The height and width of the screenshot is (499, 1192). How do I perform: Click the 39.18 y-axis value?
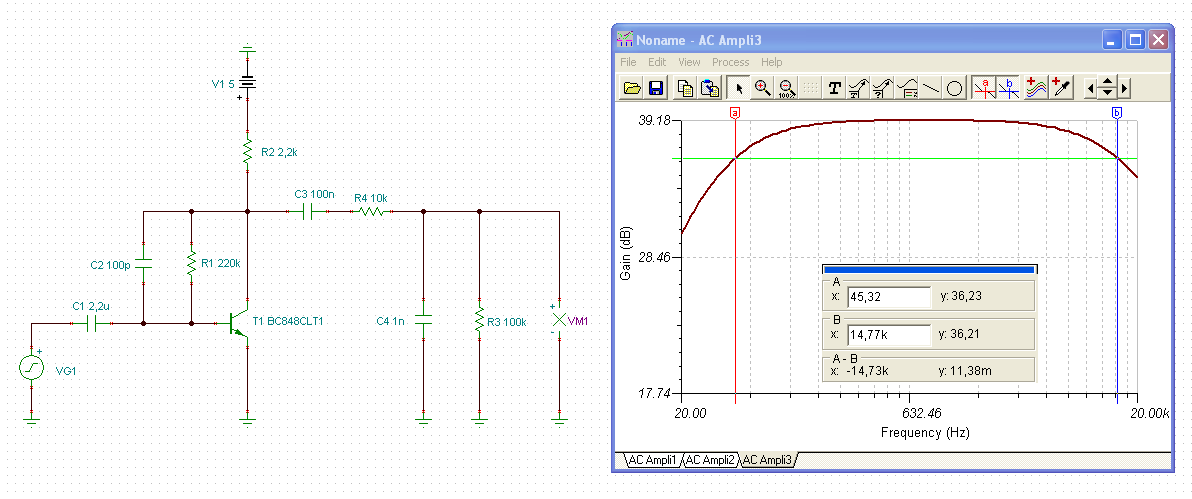tap(656, 120)
